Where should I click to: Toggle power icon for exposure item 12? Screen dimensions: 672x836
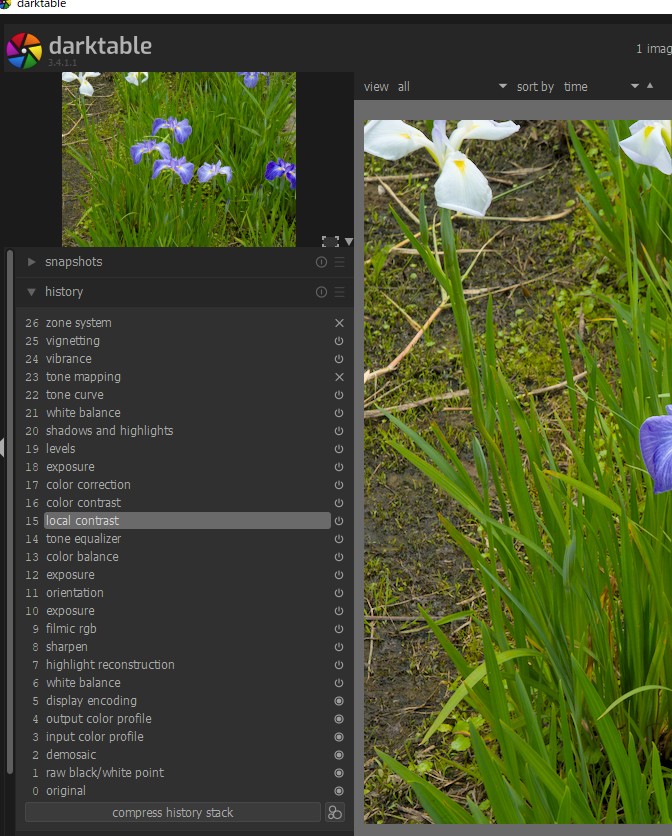coord(339,575)
